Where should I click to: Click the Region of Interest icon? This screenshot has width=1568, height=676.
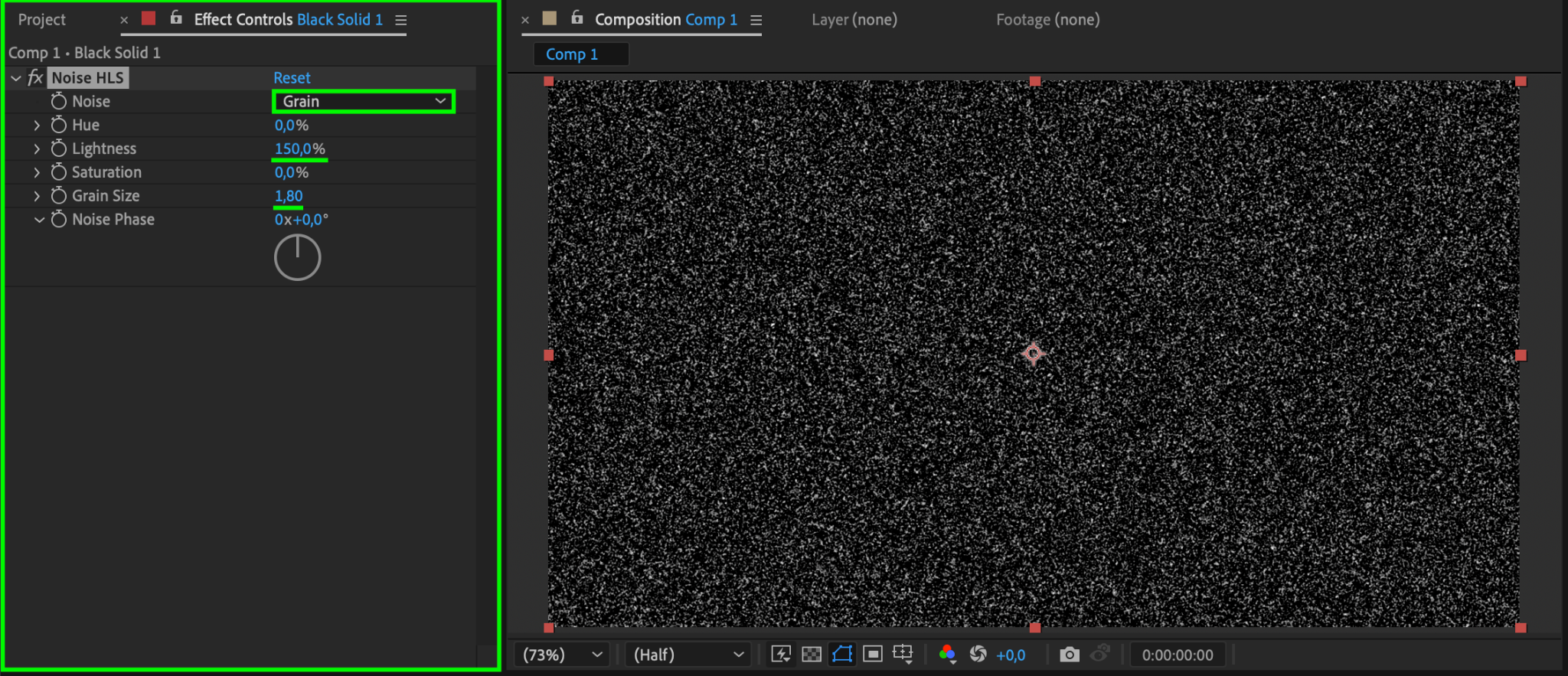pyautogui.click(x=873, y=655)
